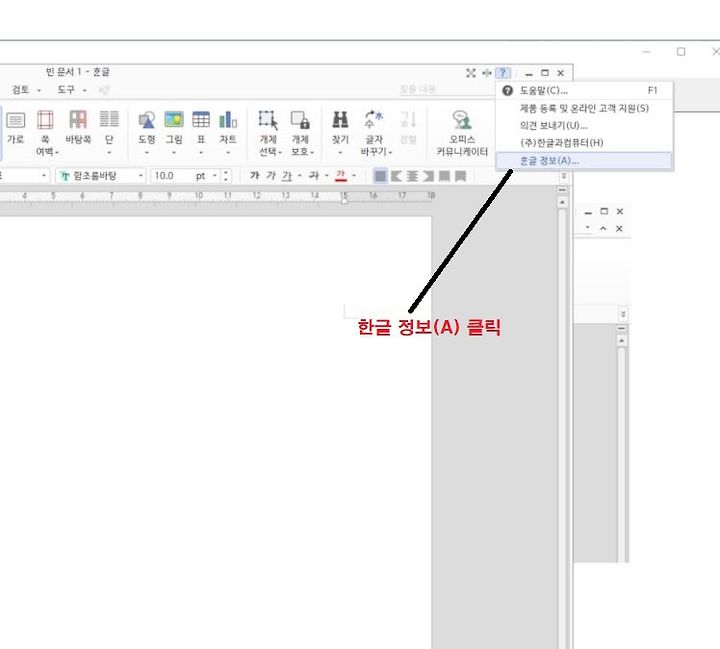Increase font size with stepper up arrow
720x649 pixels.
coord(225,173)
